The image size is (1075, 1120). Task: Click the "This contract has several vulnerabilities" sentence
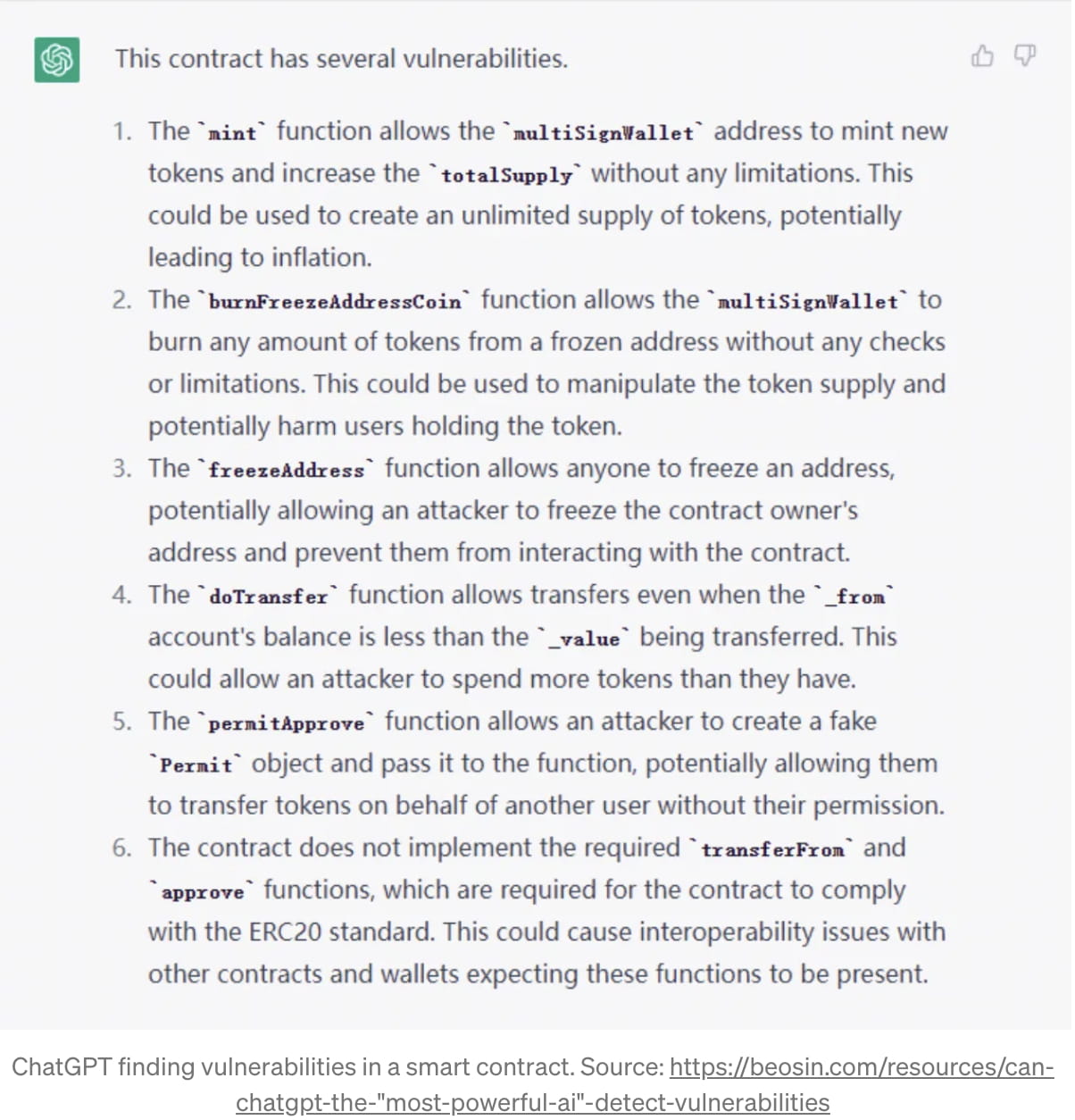[341, 59]
